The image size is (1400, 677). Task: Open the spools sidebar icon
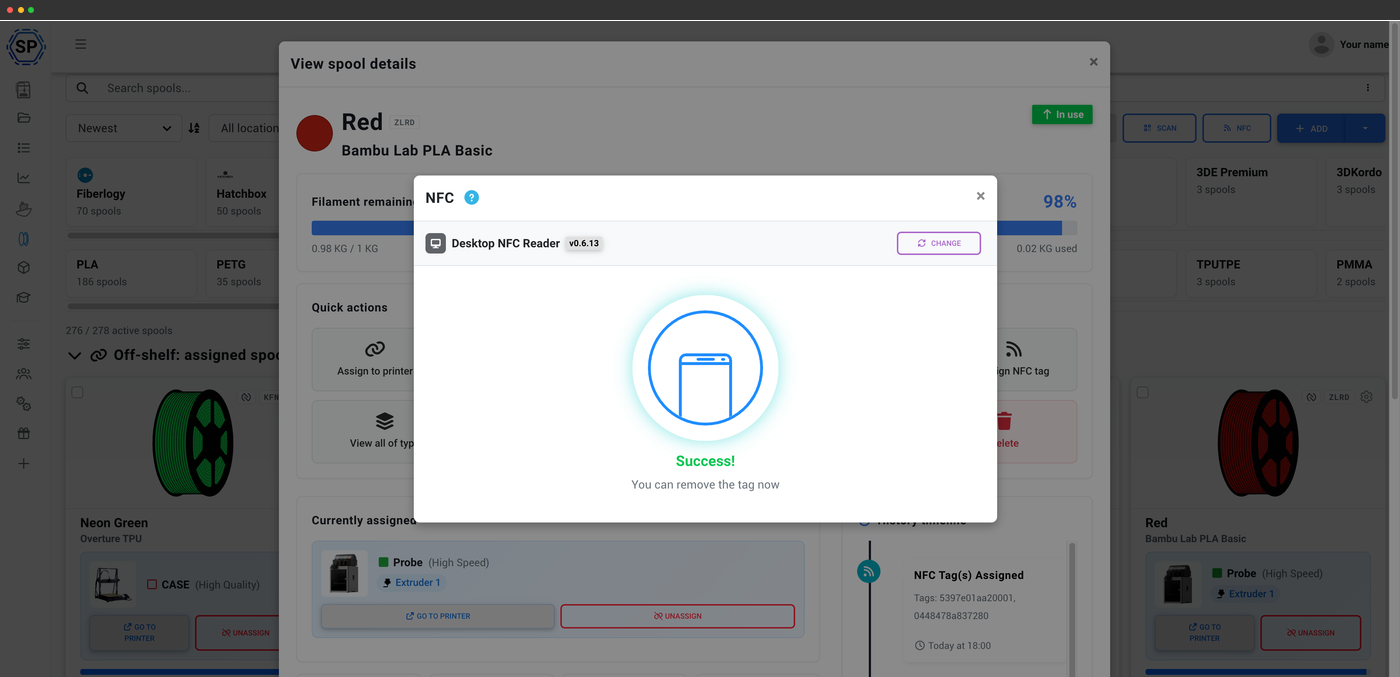point(23,238)
